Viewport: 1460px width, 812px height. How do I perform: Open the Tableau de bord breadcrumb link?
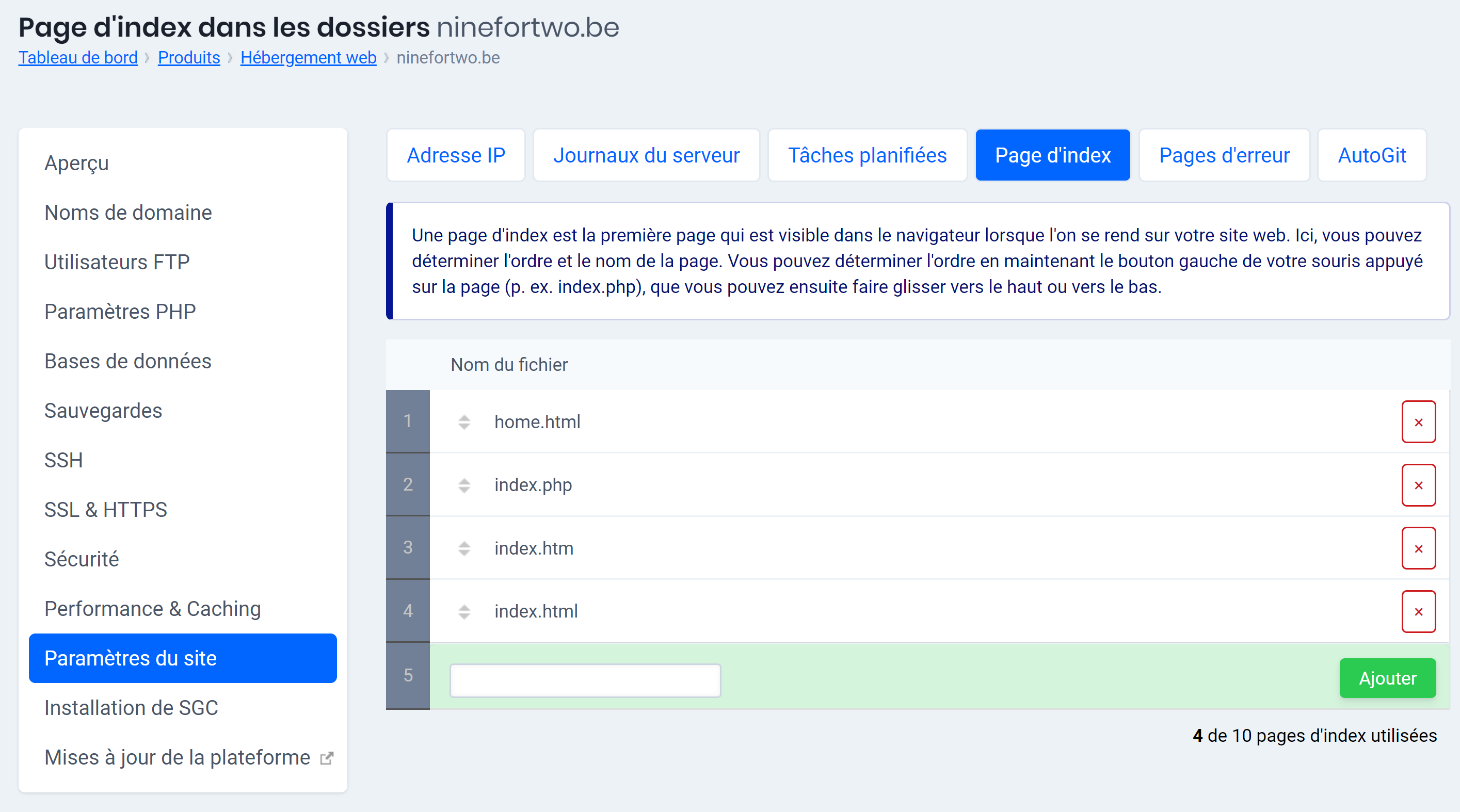[78, 57]
